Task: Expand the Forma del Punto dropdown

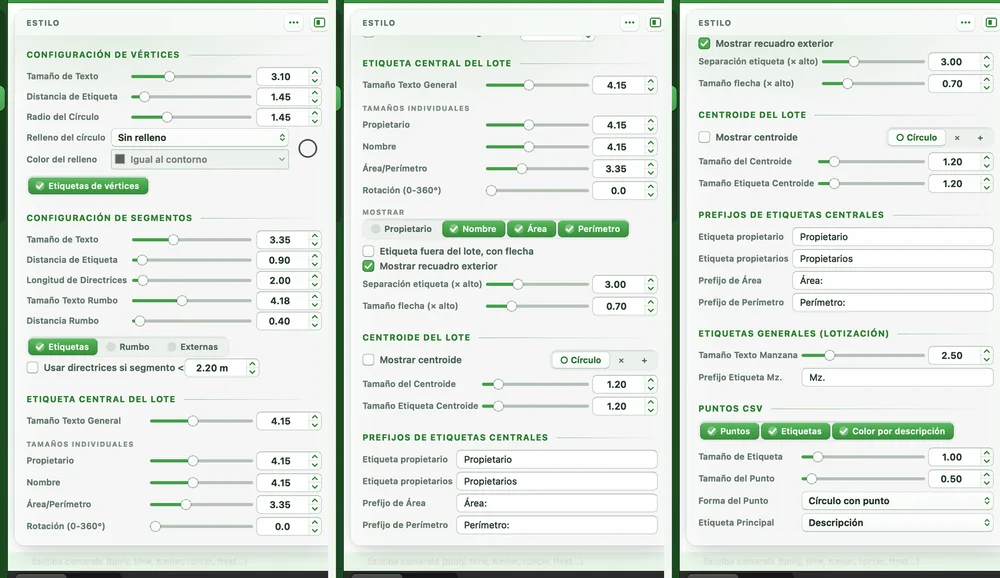Action: [897, 501]
